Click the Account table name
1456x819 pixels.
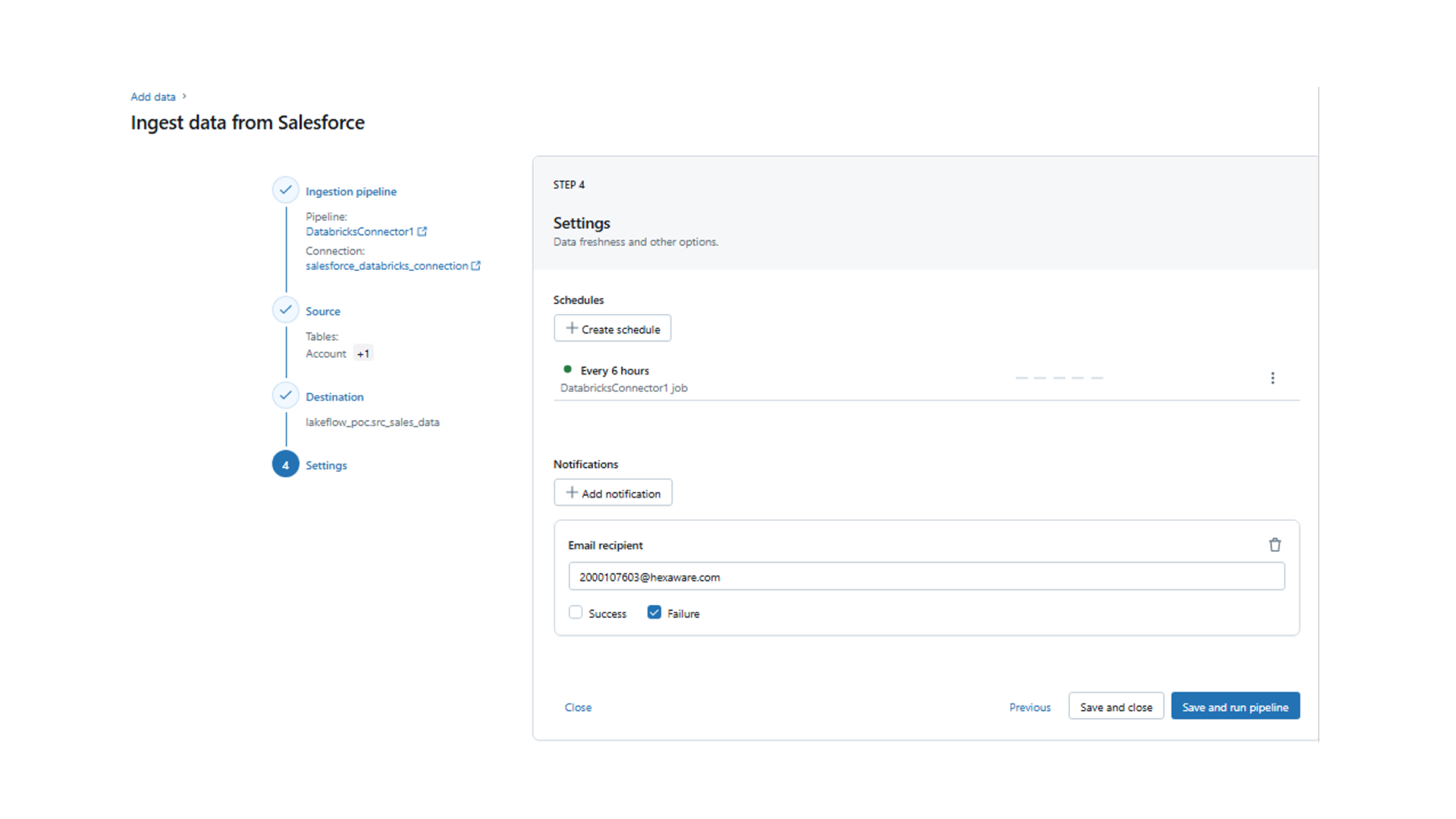coord(326,353)
